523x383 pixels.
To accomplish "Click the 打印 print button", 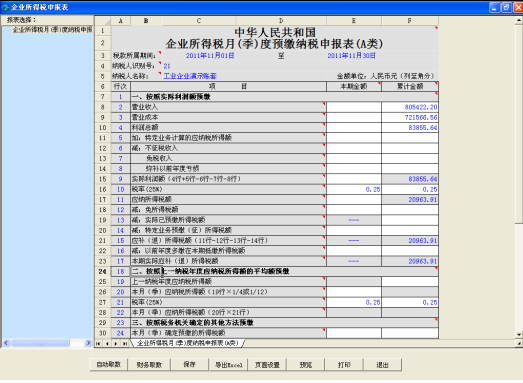I will click(x=344, y=365).
